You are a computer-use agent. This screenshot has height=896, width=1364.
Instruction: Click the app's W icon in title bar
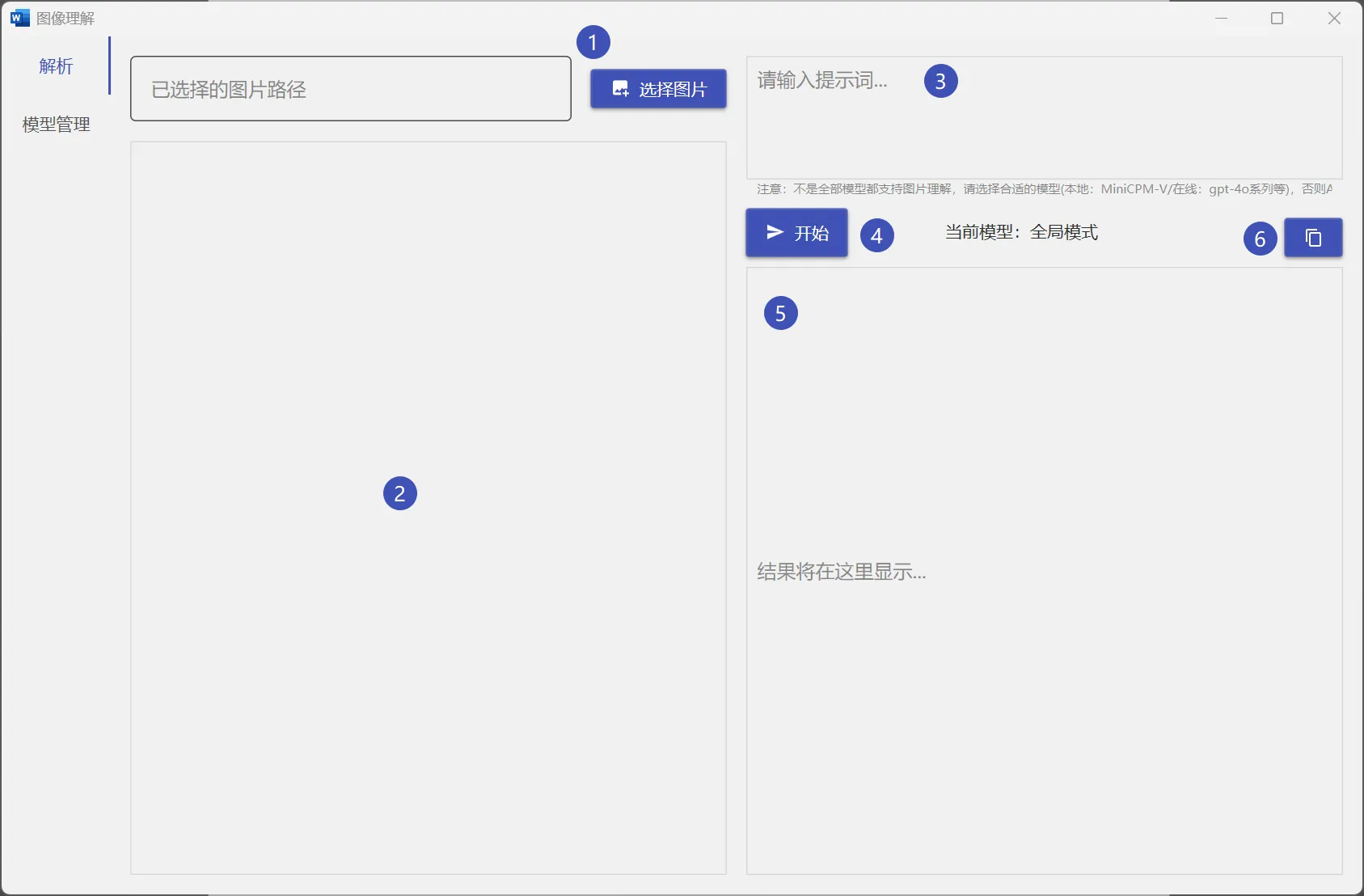pos(19,17)
